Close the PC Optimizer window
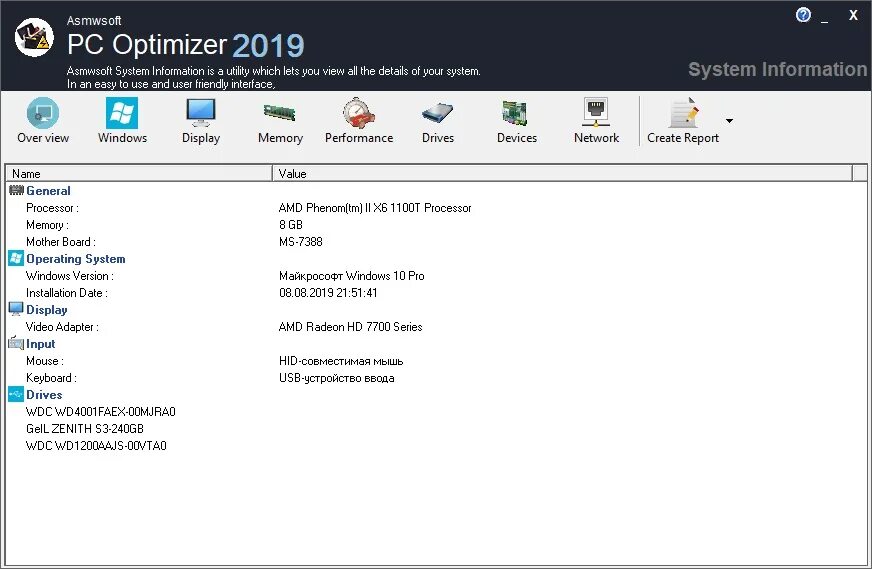The image size is (872, 569). point(853,15)
